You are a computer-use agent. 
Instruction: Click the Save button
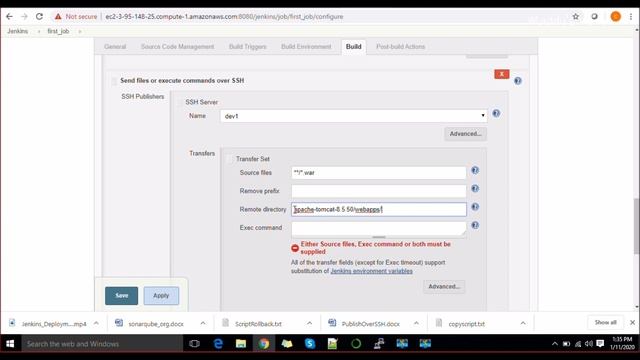(x=122, y=296)
